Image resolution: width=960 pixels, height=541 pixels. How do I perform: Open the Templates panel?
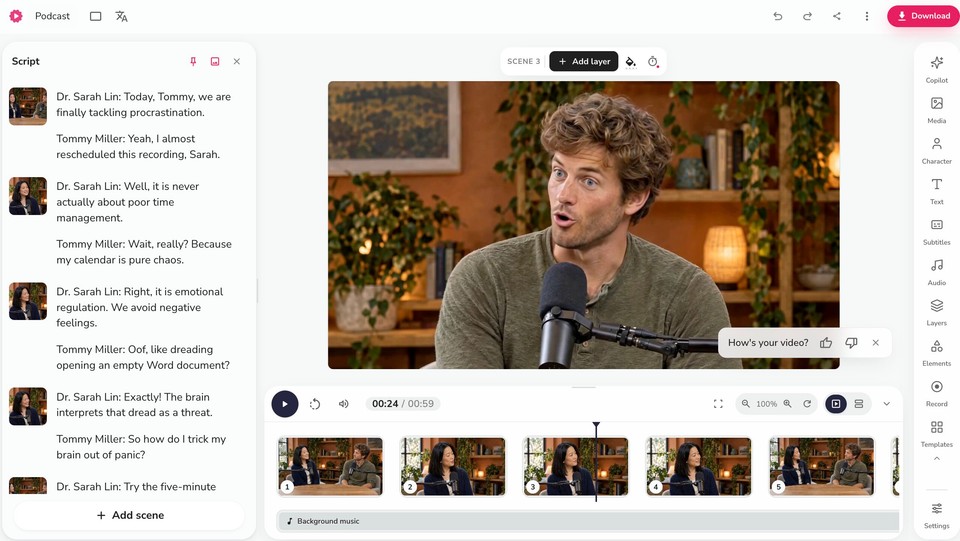tap(936, 433)
